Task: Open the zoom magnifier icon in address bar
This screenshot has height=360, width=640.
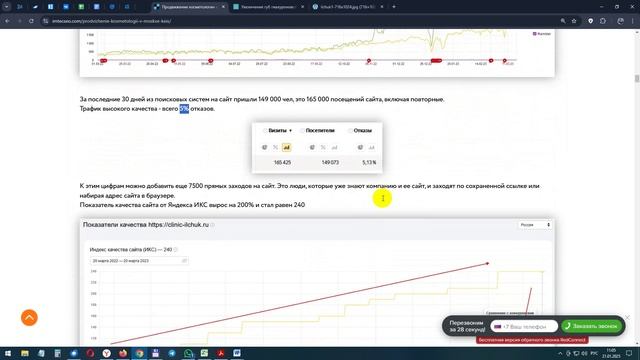Action: tap(563, 21)
